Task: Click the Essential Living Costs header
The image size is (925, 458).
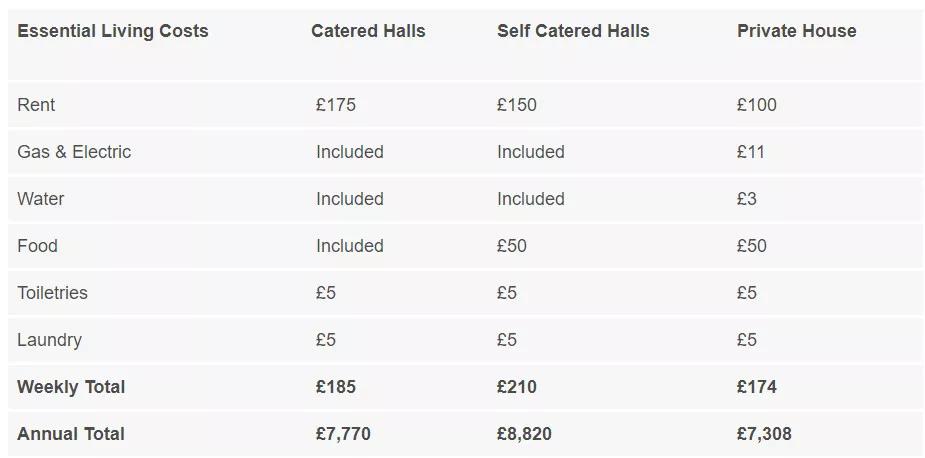Action: [113, 31]
